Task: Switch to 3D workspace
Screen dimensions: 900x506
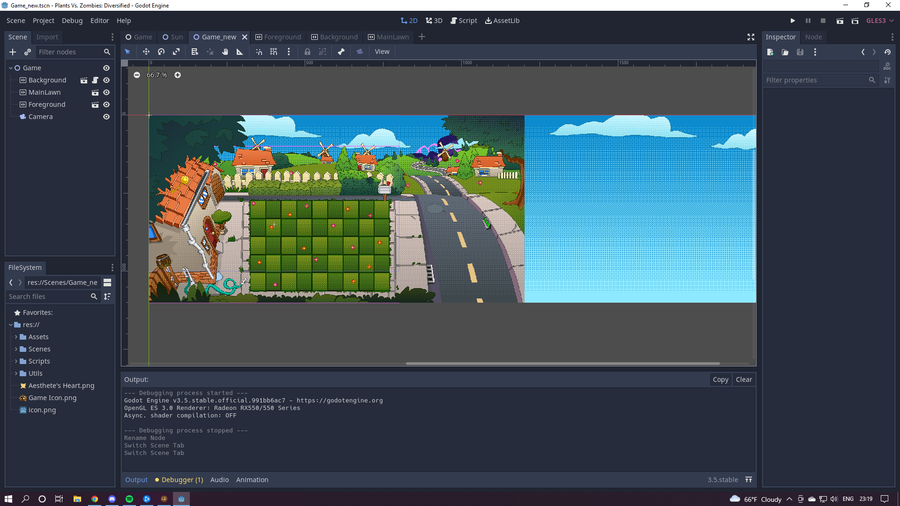Action: point(434,21)
